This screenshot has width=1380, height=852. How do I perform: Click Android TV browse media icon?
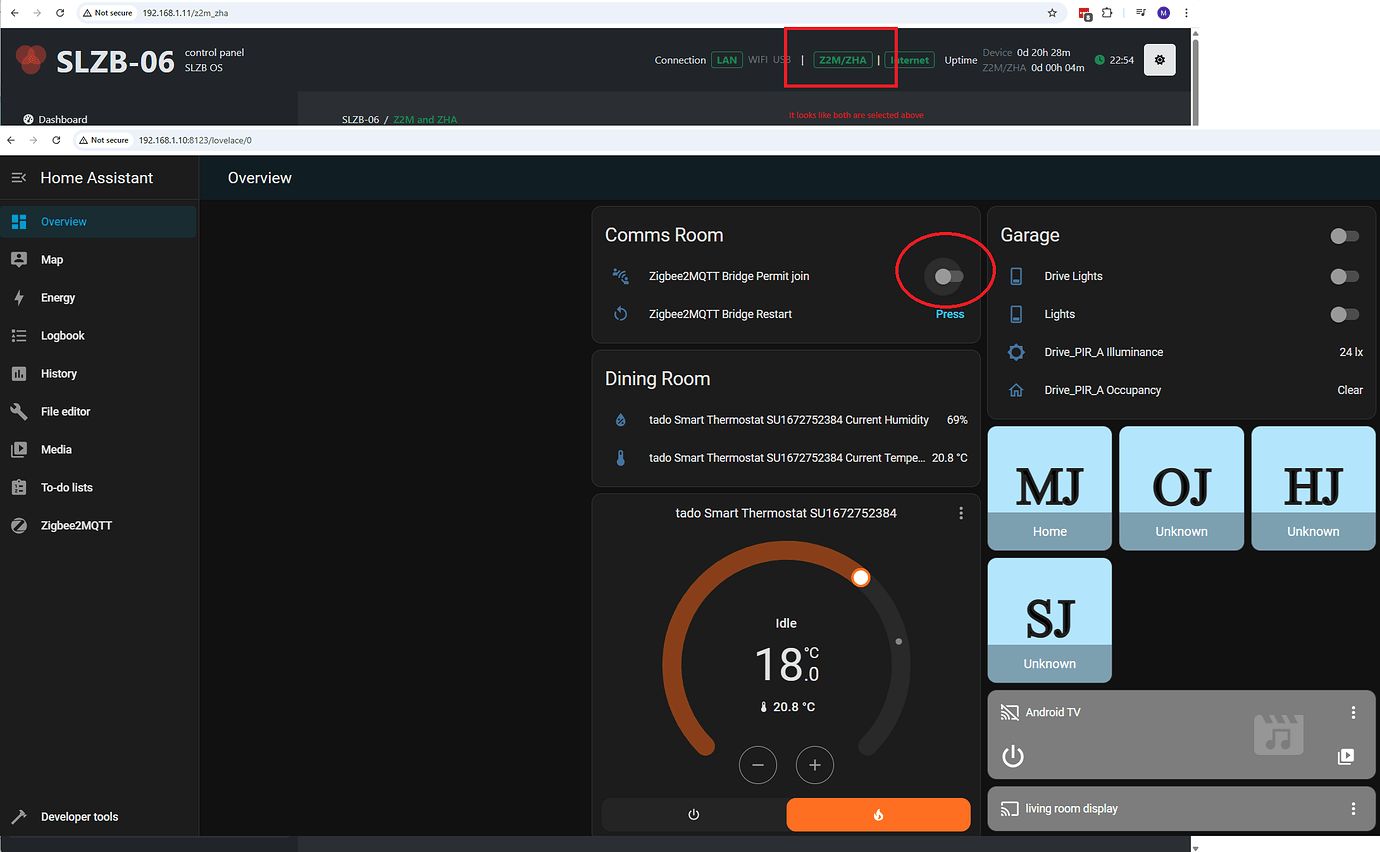[x=1345, y=757]
